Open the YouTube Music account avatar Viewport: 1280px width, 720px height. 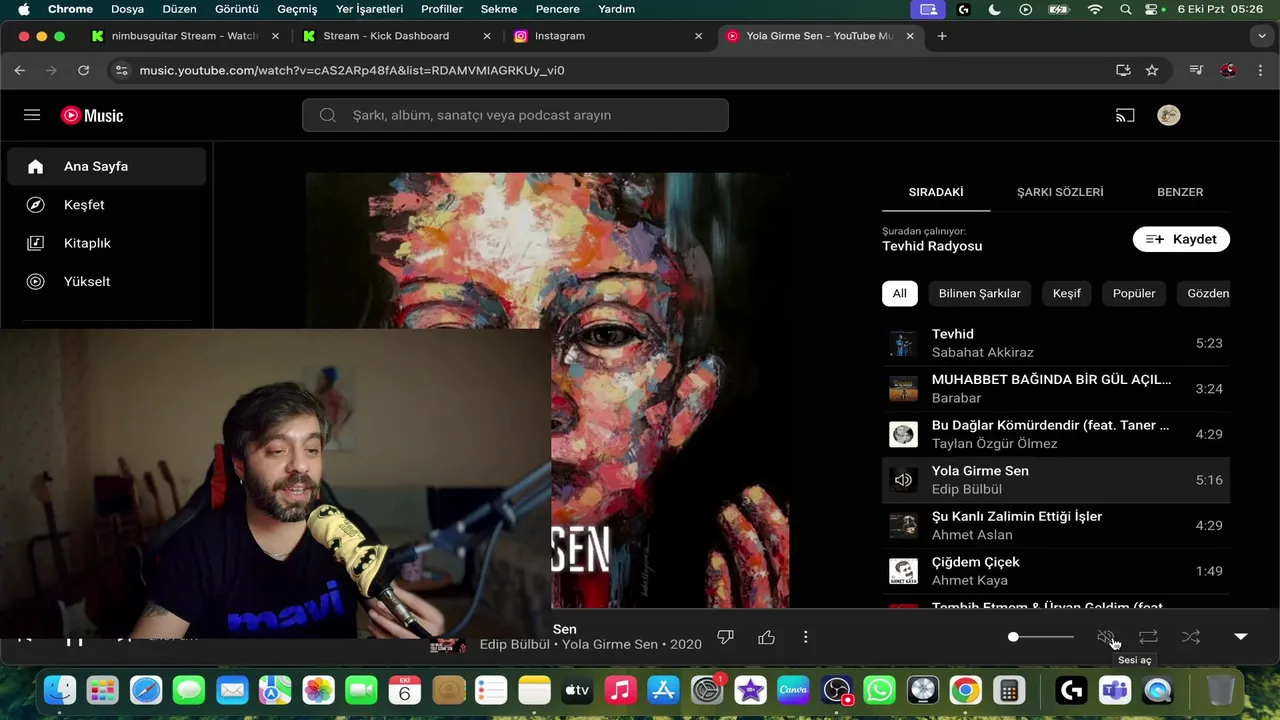[x=1168, y=115]
